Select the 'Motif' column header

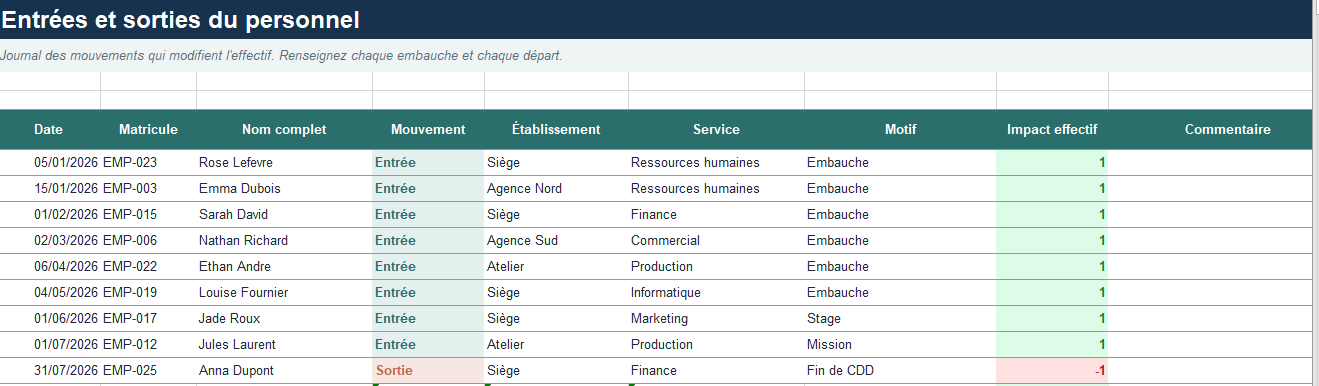900,129
